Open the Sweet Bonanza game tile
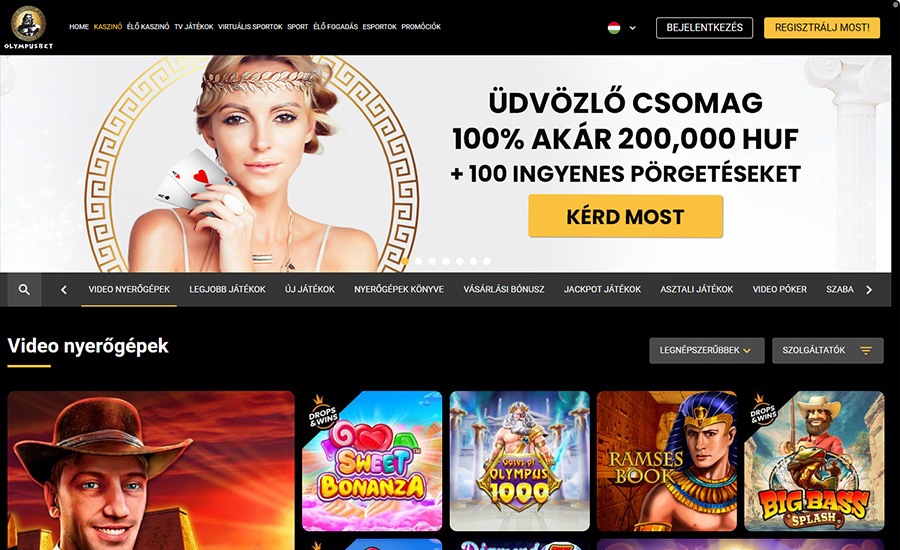Viewport: 900px width, 550px height. pos(372,461)
